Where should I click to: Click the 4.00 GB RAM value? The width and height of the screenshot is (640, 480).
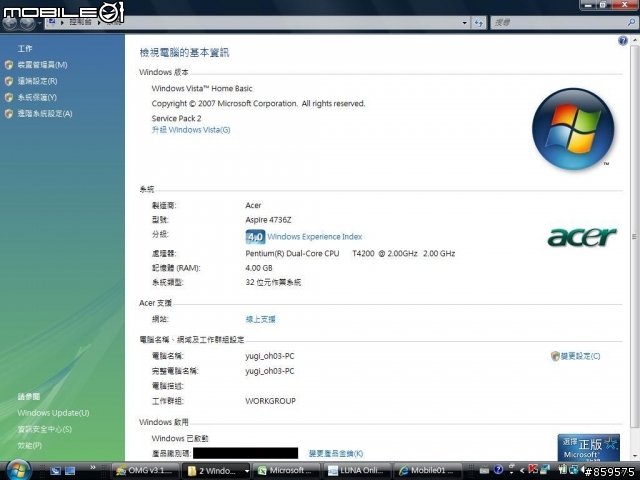[x=259, y=268]
